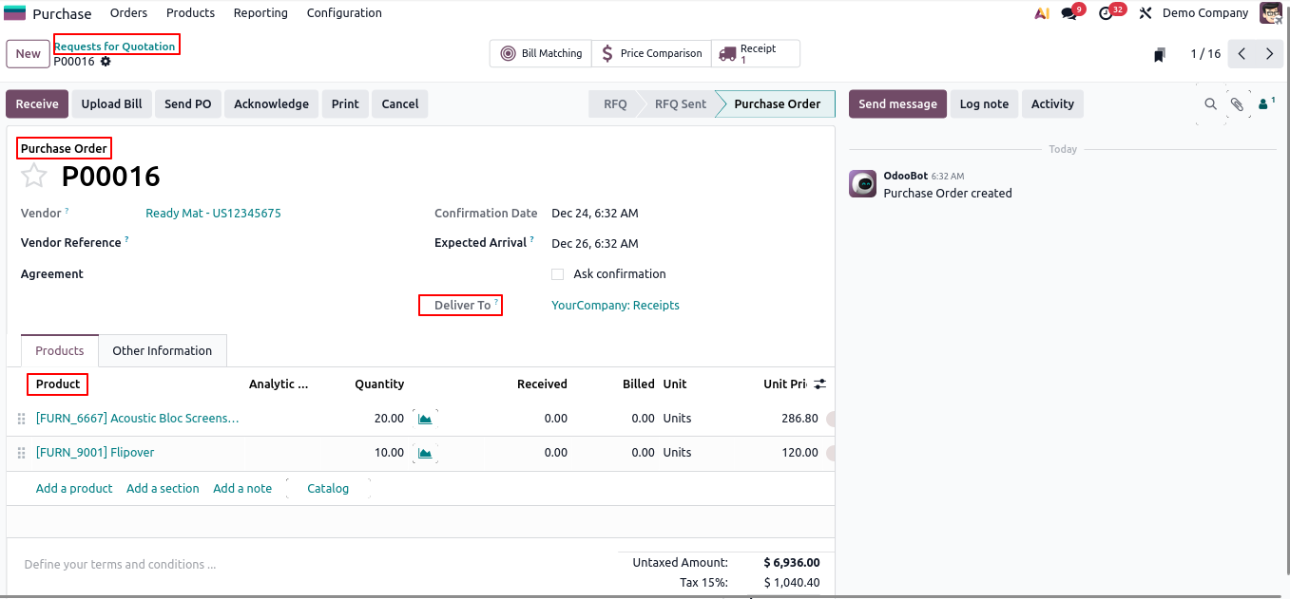Click the bookmark icon near the pager
Viewport: 1290px width, 599px height.
tap(1159, 55)
